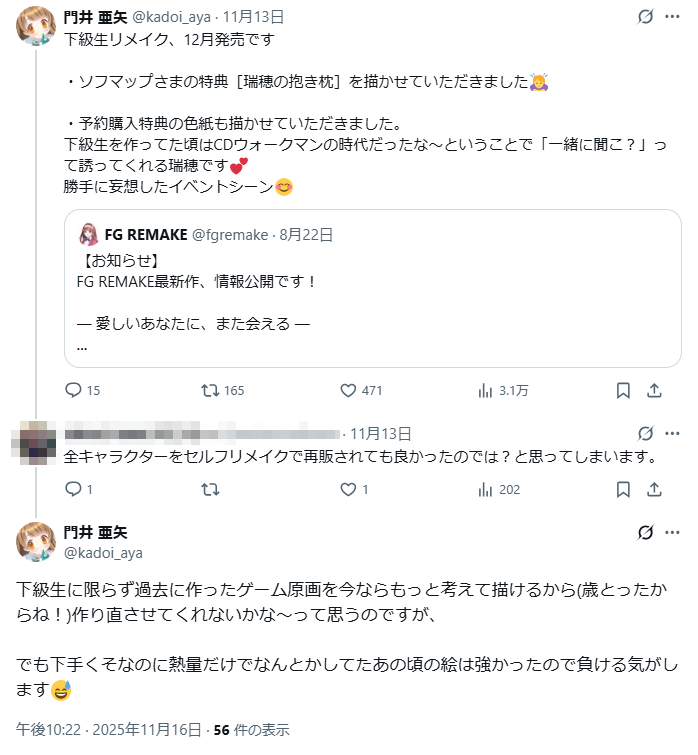Like the tweet with 471 likes
The image size is (698, 755).
tap(349, 390)
